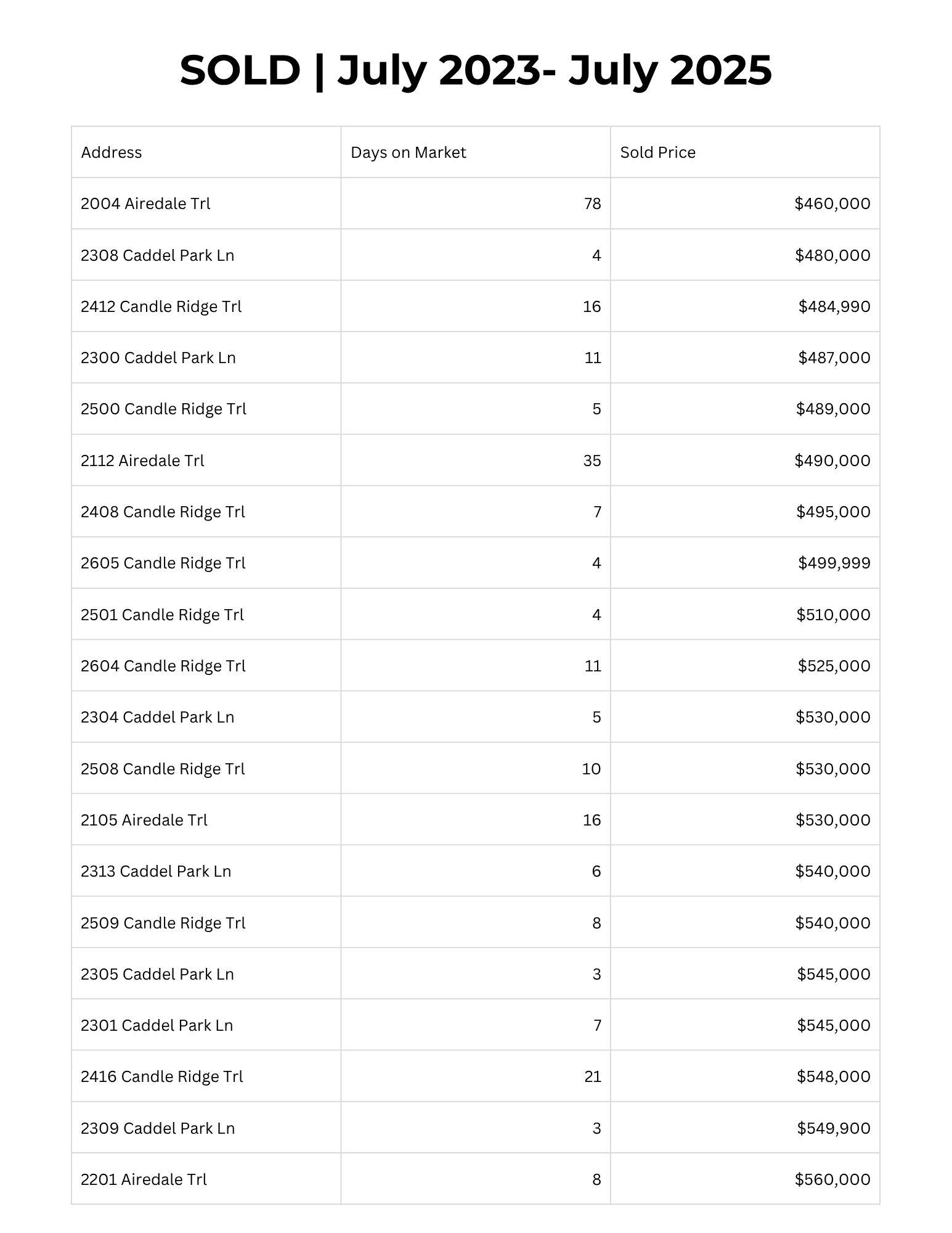Select the 2112 Airedale Trl address
Screen dimensions: 952x1233
point(142,461)
